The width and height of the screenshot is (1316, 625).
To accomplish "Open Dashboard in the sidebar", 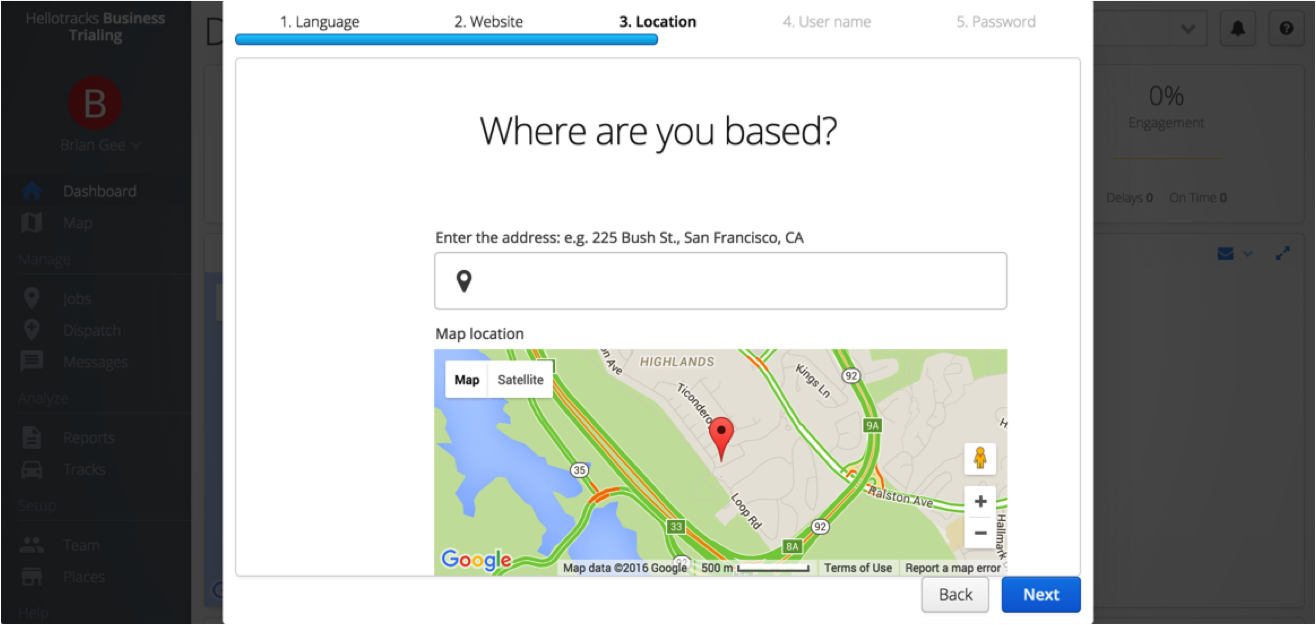I will [x=99, y=191].
